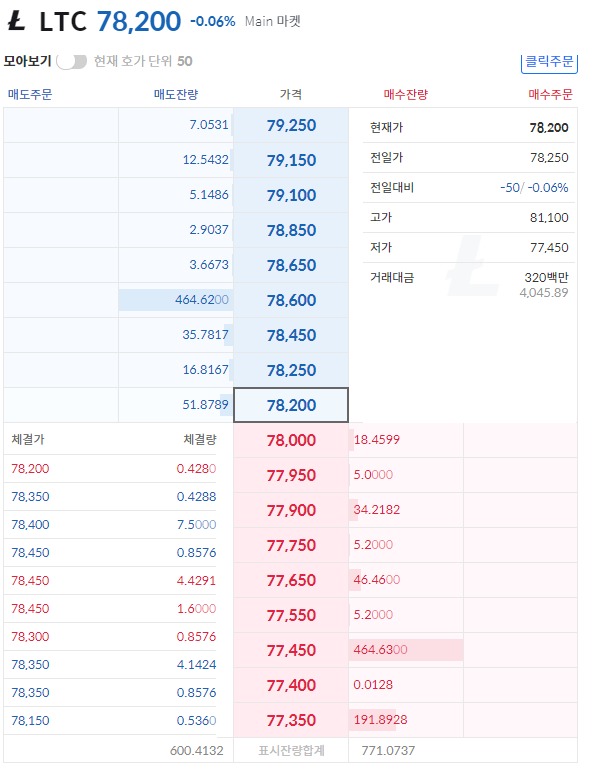Viewport: 589px width, 766px height.
Task: Click the 매도잔량 column header
Action: 176,94
